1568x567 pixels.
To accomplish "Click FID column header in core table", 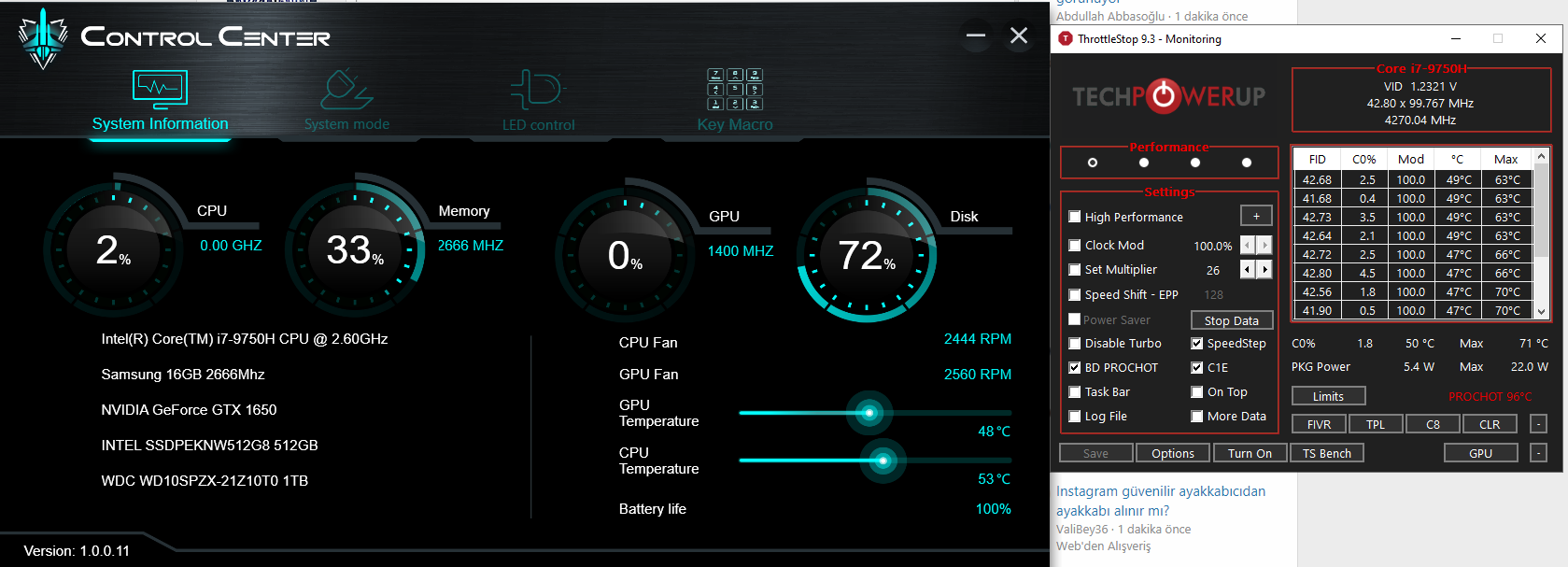I will [x=1317, y=159].
